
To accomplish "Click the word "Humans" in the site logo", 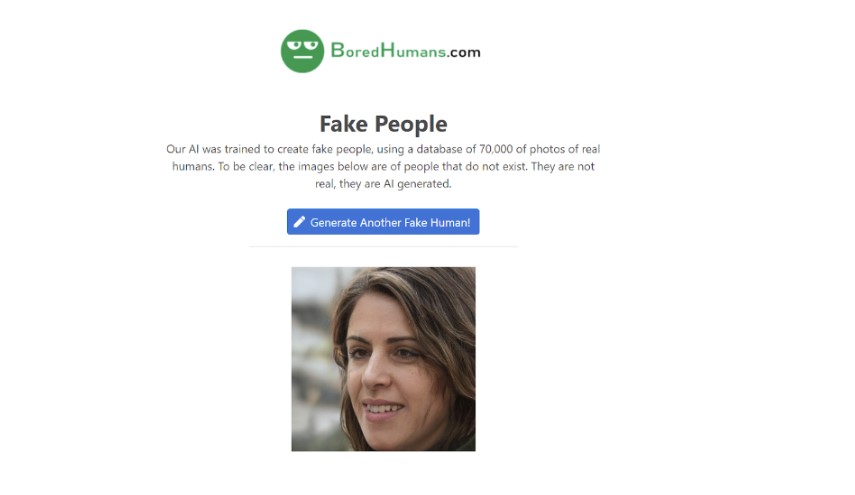I will point(413,51).
